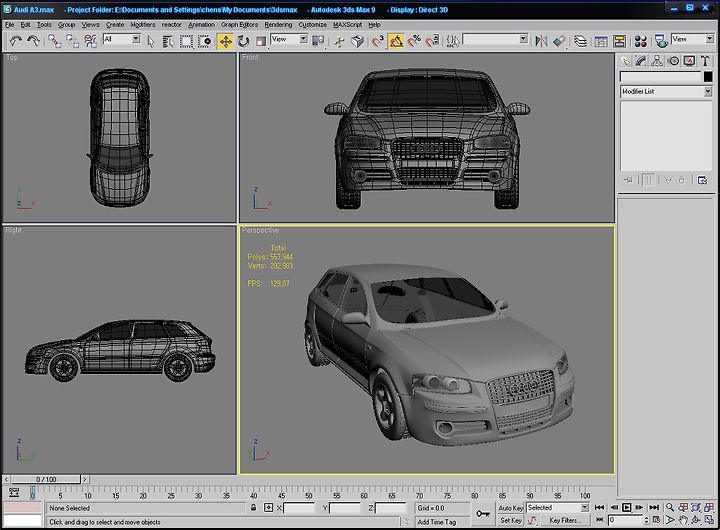Open the Key Filters dialog

coord(565,520)
